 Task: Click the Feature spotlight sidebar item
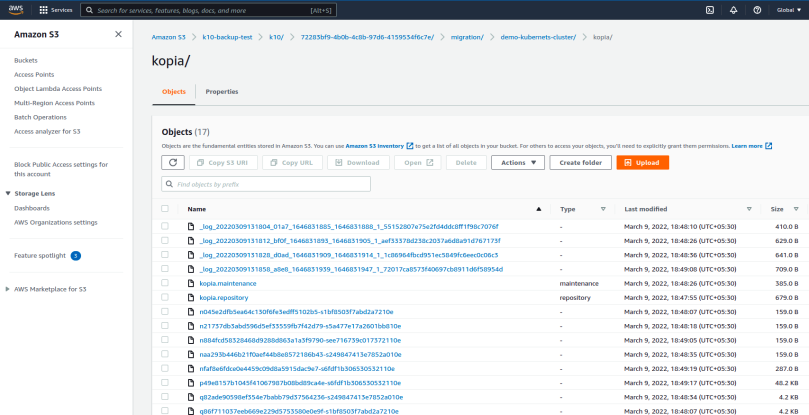point(40,256)
